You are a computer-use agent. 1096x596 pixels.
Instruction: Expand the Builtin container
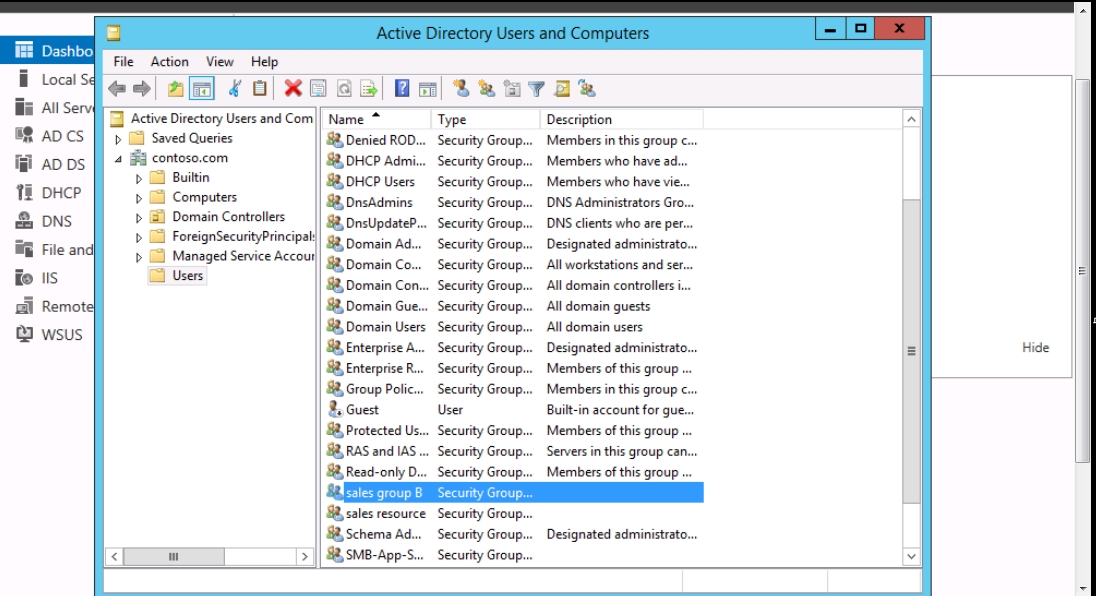tap(138, 178)
